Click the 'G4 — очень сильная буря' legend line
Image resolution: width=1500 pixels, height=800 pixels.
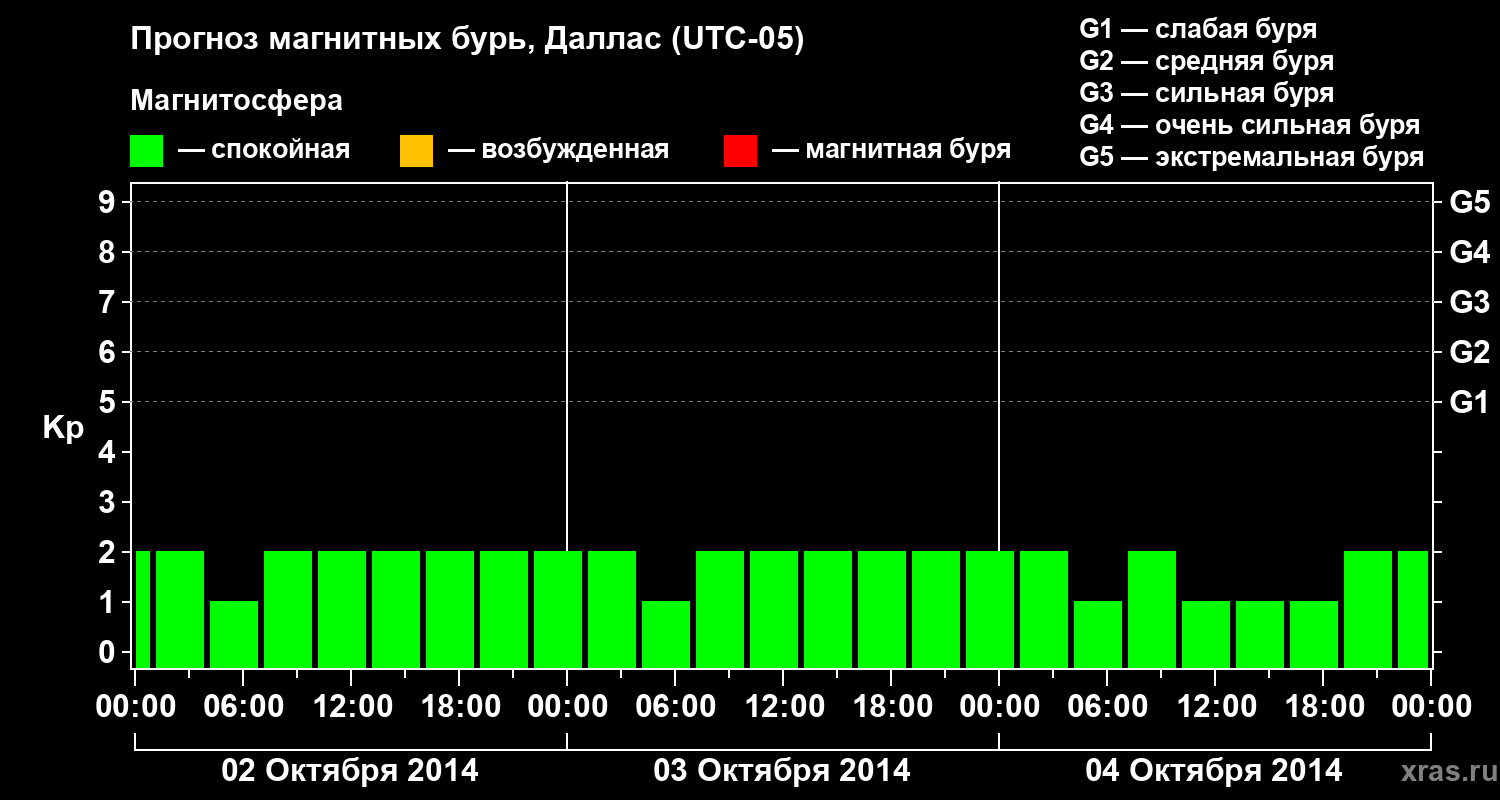pyautogui.click(x=1250, y=125)
